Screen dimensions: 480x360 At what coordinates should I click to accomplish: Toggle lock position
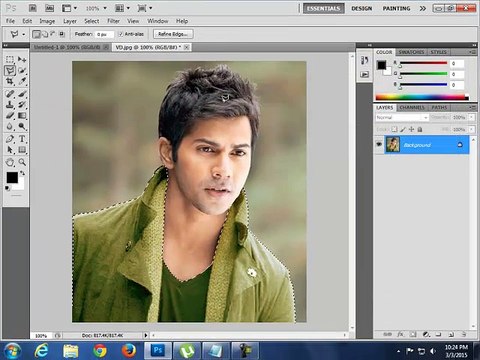[411, 129]
